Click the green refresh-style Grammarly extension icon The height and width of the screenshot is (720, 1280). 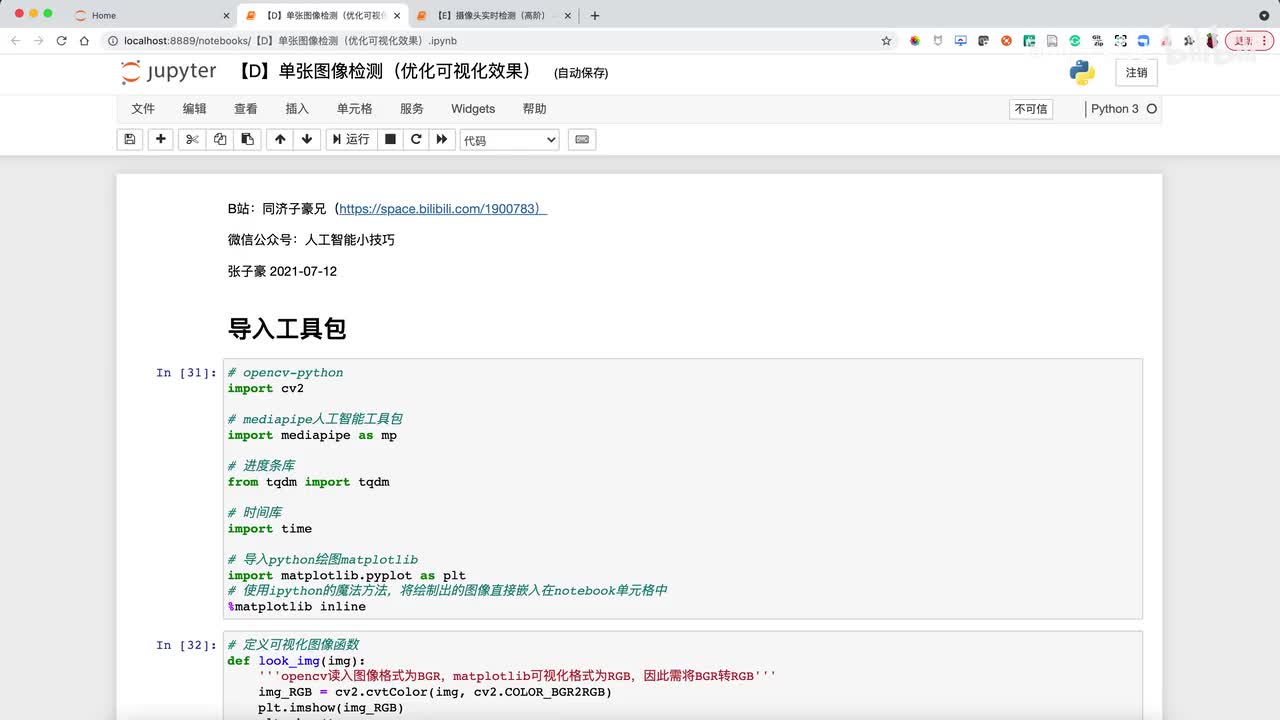1075,41
